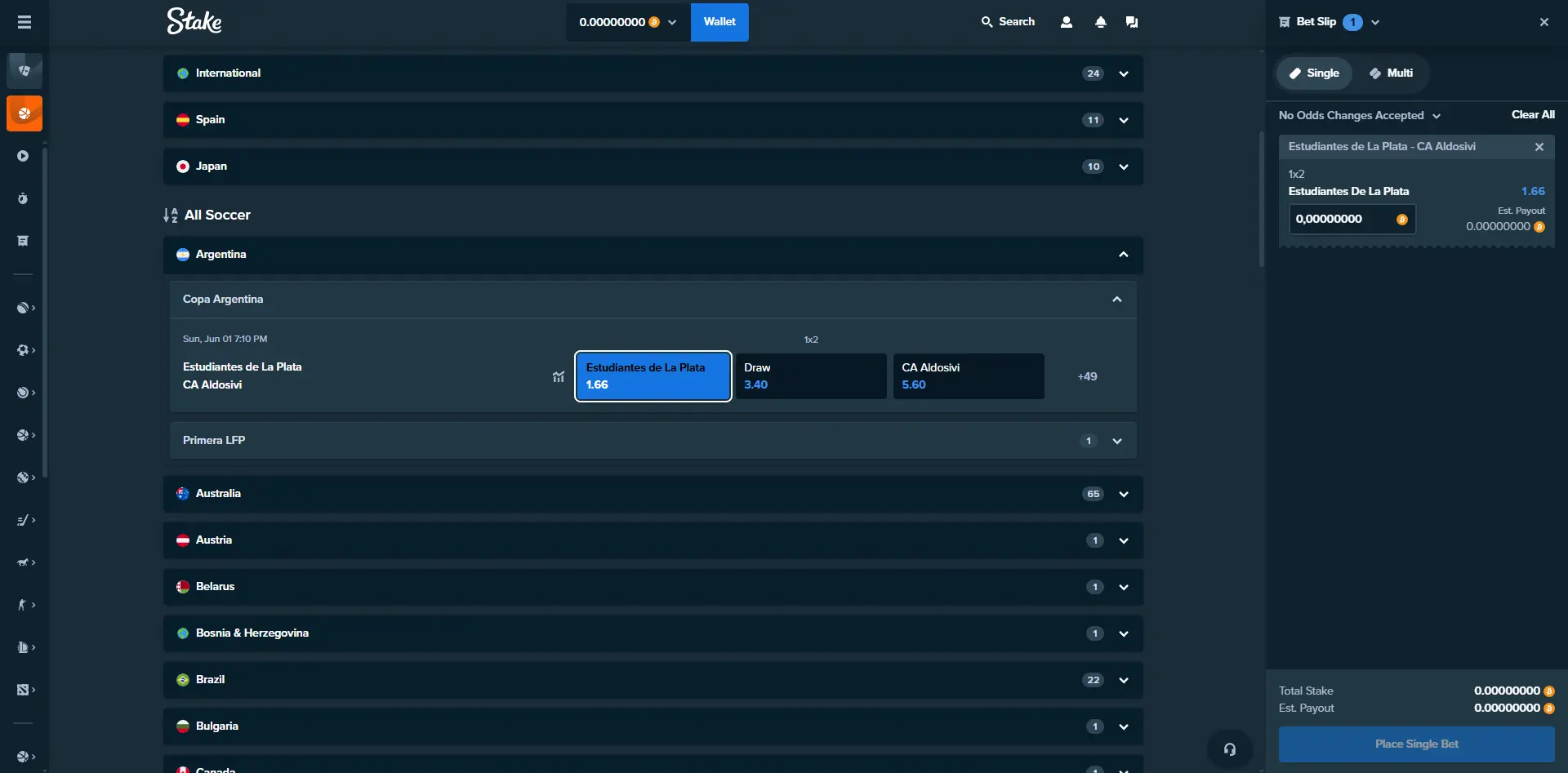Viewport: 1568px width, 773px height.
Task: Click the Bet Slip receipt icon
Action: (x=1285, y=22)
